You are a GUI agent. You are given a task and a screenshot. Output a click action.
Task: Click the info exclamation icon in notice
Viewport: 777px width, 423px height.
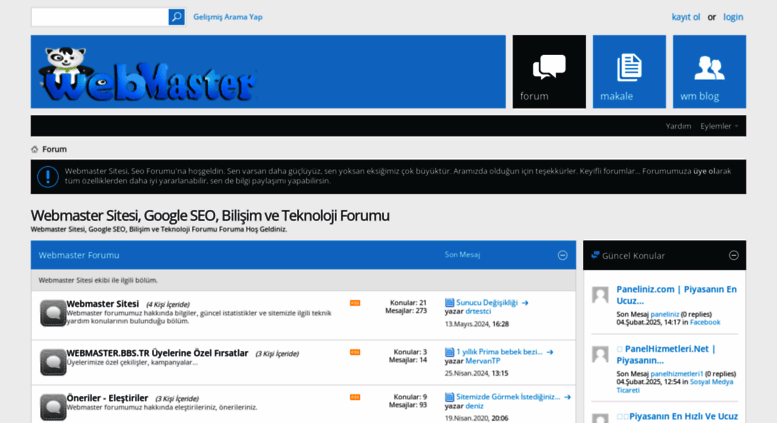48,176
